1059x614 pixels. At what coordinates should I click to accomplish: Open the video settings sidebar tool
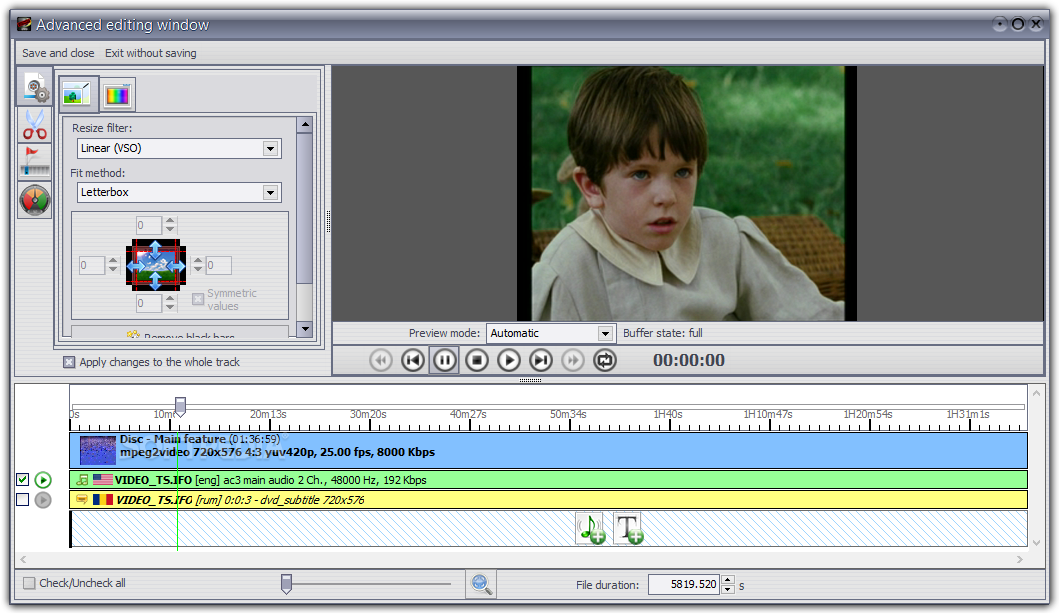pos(34,86)
